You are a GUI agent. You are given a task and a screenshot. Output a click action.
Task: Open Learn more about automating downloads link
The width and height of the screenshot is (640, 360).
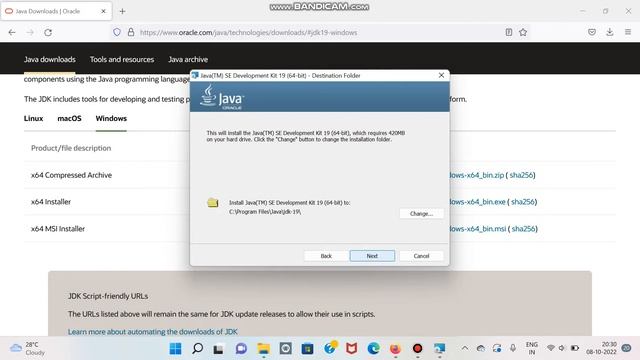(x=153, y=331)
